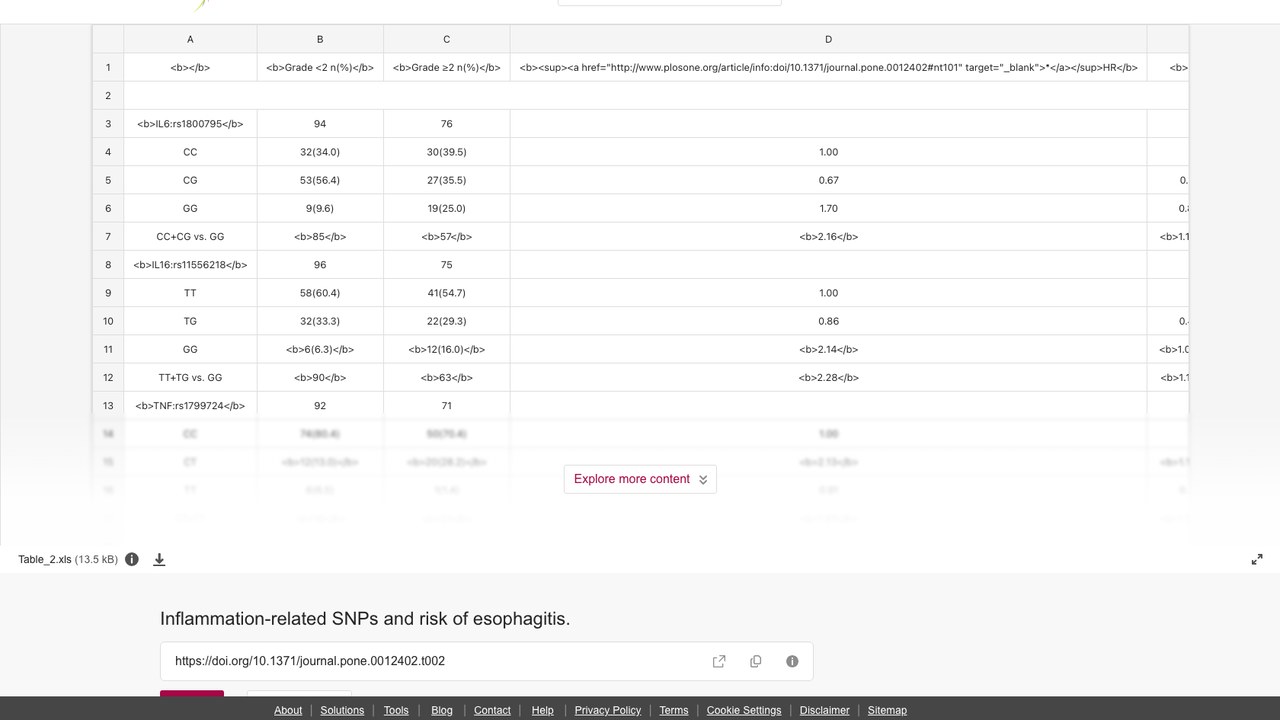1280x720 pixels.
Task: Click cell with value 53(56.4)
Action: pyautogui.click(x=320, y=181)
